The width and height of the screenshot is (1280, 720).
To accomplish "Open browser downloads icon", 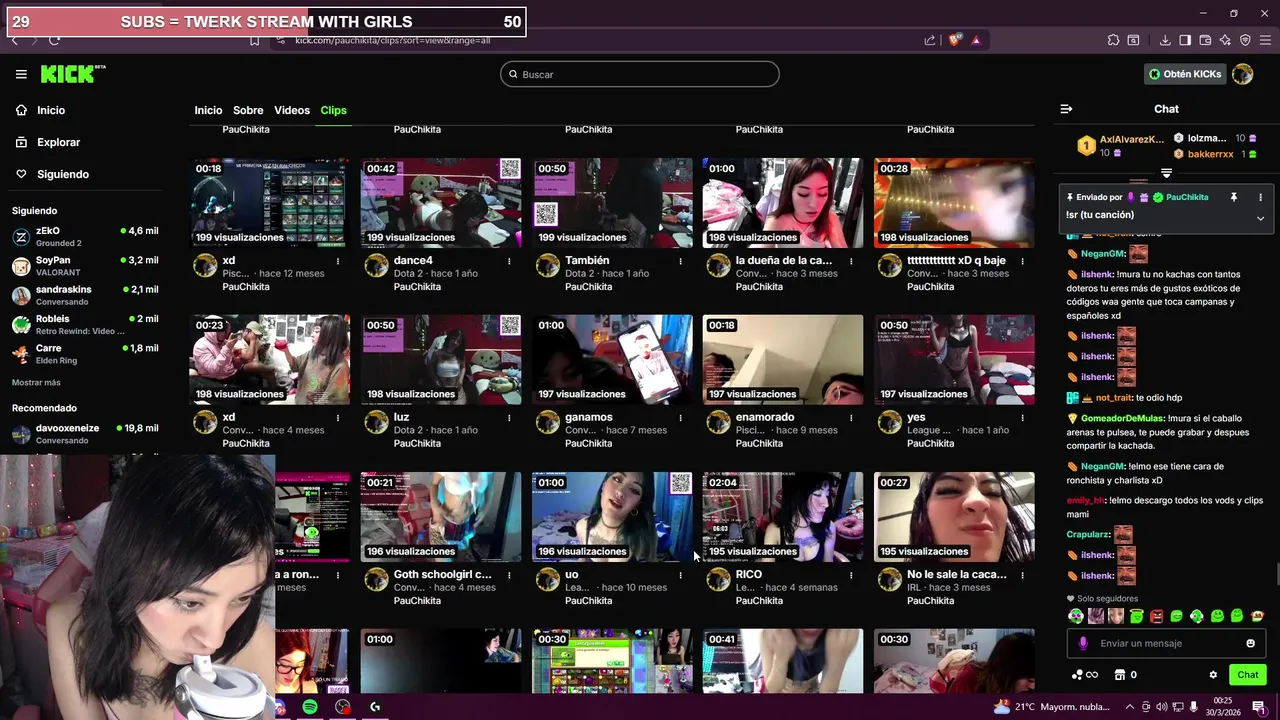I will pos(1165,40).
